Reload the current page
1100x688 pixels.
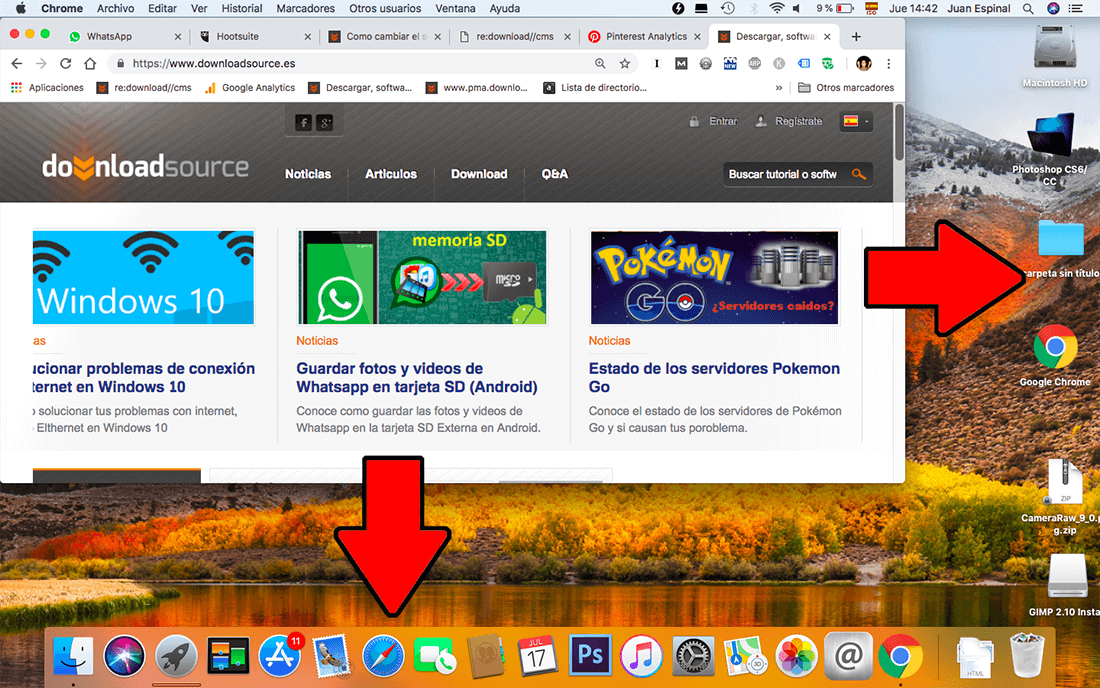pyautogui.click(x=65, y=63)
